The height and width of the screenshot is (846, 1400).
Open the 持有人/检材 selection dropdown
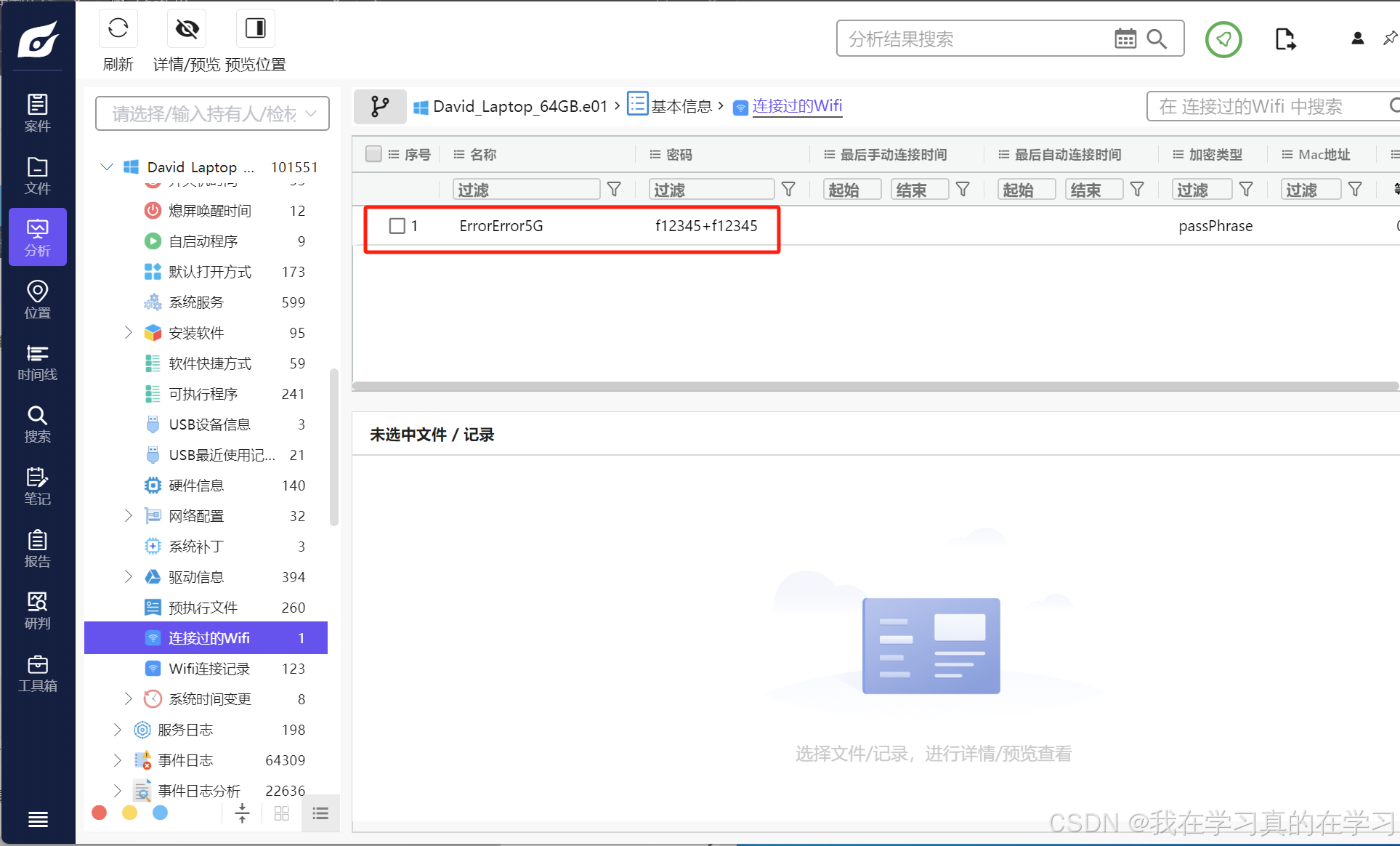(212, 114)
